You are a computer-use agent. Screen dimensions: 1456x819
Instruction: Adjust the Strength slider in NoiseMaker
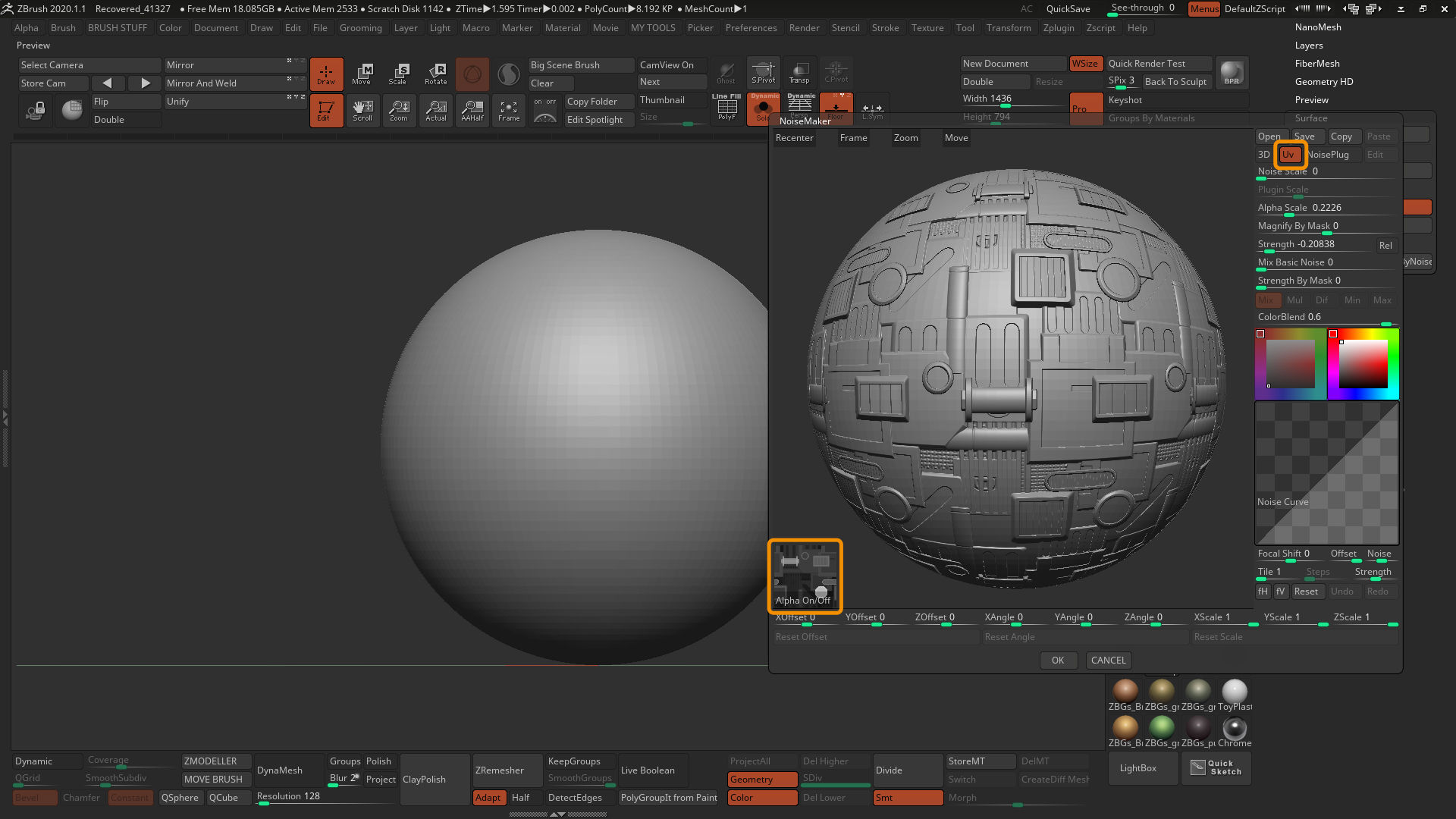(1314, 244)
